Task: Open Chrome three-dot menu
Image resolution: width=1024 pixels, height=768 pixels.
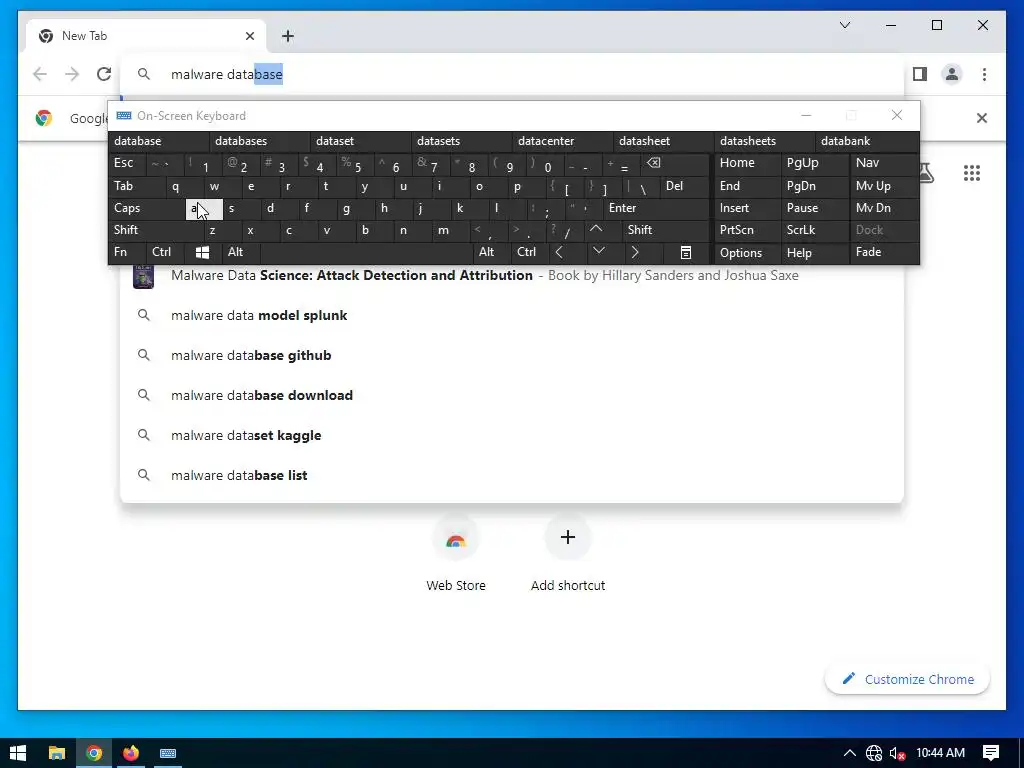Action: tap(984, 74)
